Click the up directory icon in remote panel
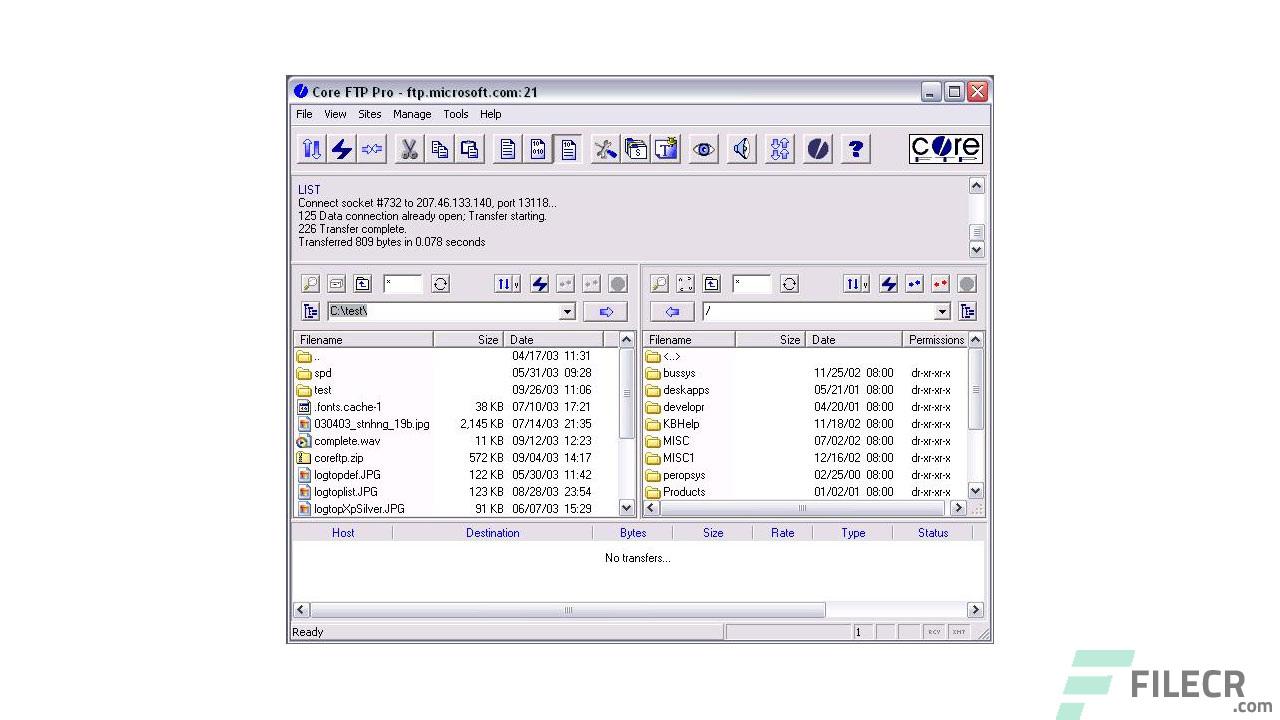 (x=711, y=284)
